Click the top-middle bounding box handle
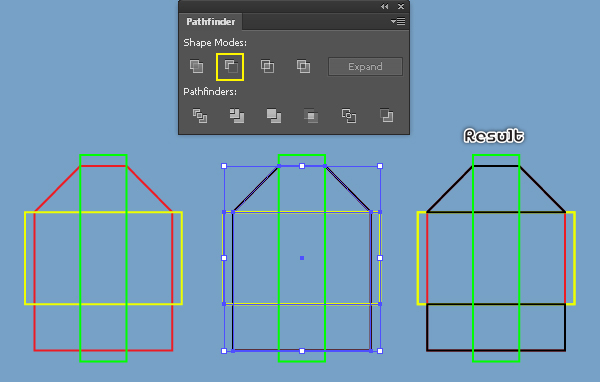 coord(302,166)
